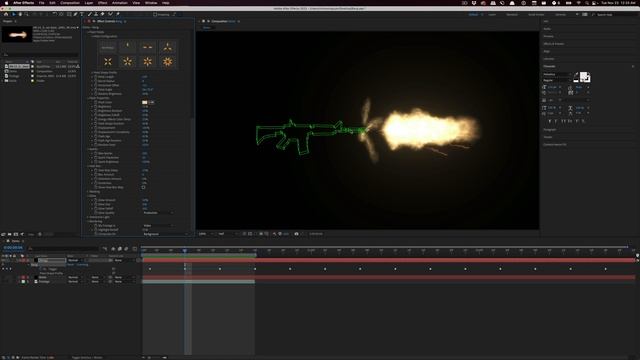
Task: Choose the eight-point flash configuration
Action: pyautogui.click(x=167, y=62)
